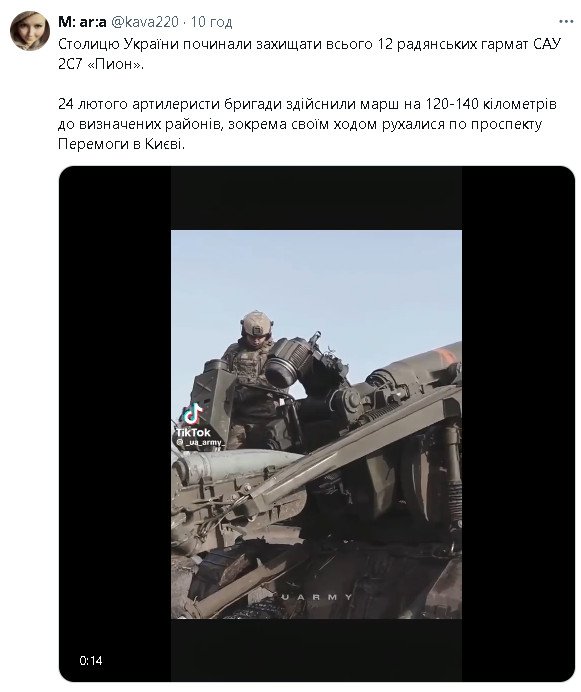Click the TikTok logo watermark on the video
581x692 pixels.
tap(192, 414)
